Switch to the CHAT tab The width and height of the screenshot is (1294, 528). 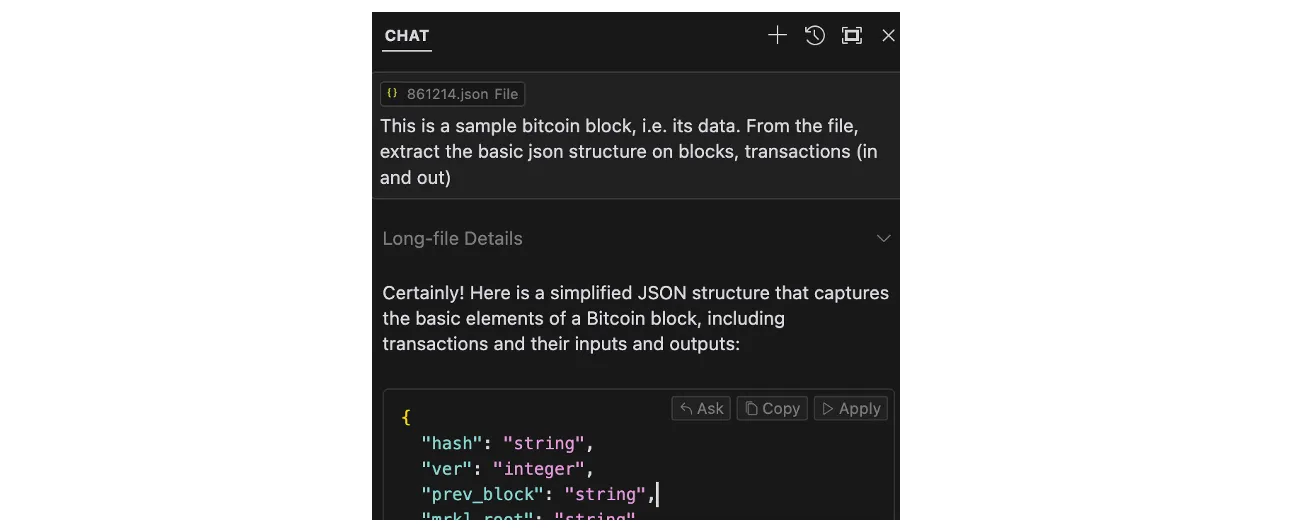[x=407, y=36]
